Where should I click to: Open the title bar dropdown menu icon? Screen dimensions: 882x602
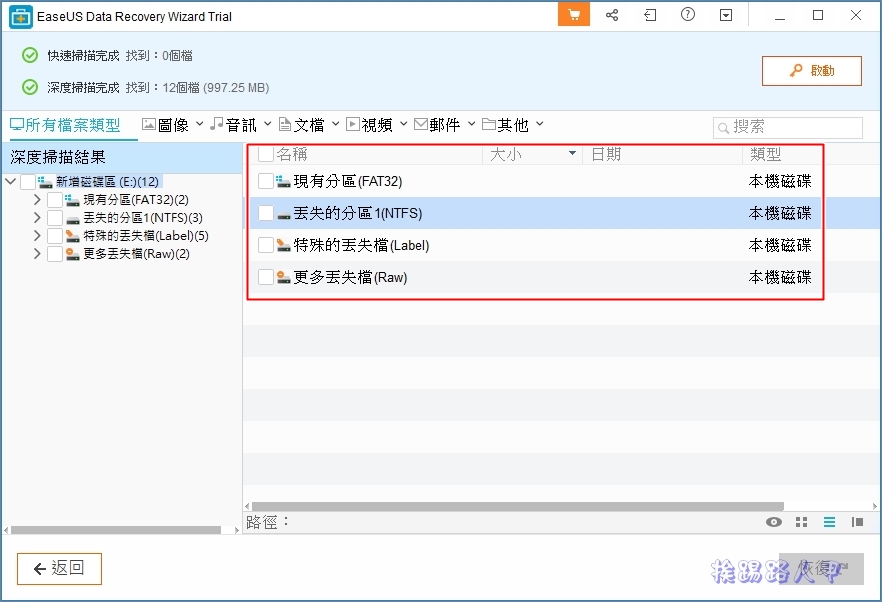[726, 15]
